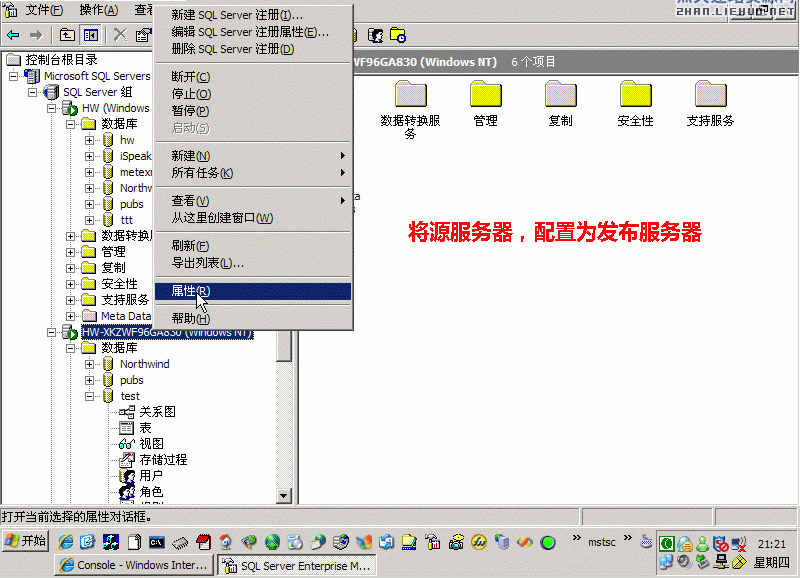Choose 帮助(H) in the context menu
Image resolution: width=800 pixels, height=578 pixels.
253,318
